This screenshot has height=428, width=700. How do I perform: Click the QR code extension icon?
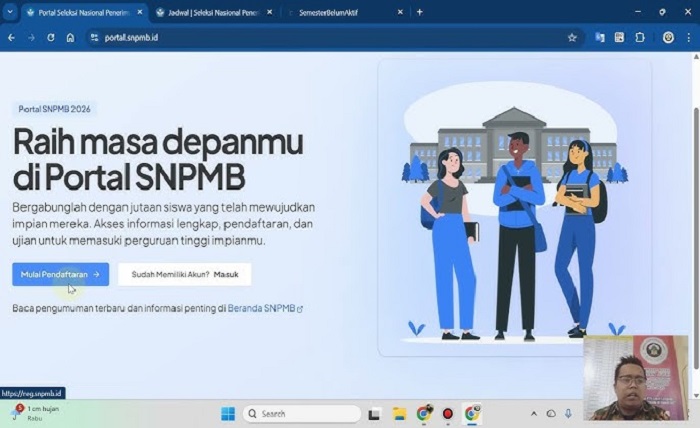(x=620, y=38)
